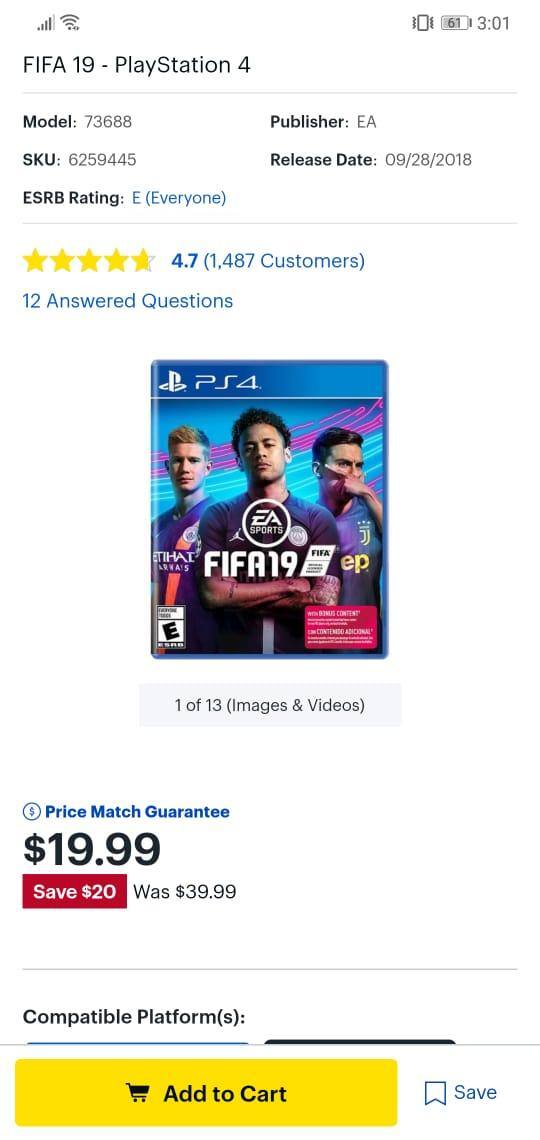Open the 4.7 customer reviews link

267,261
